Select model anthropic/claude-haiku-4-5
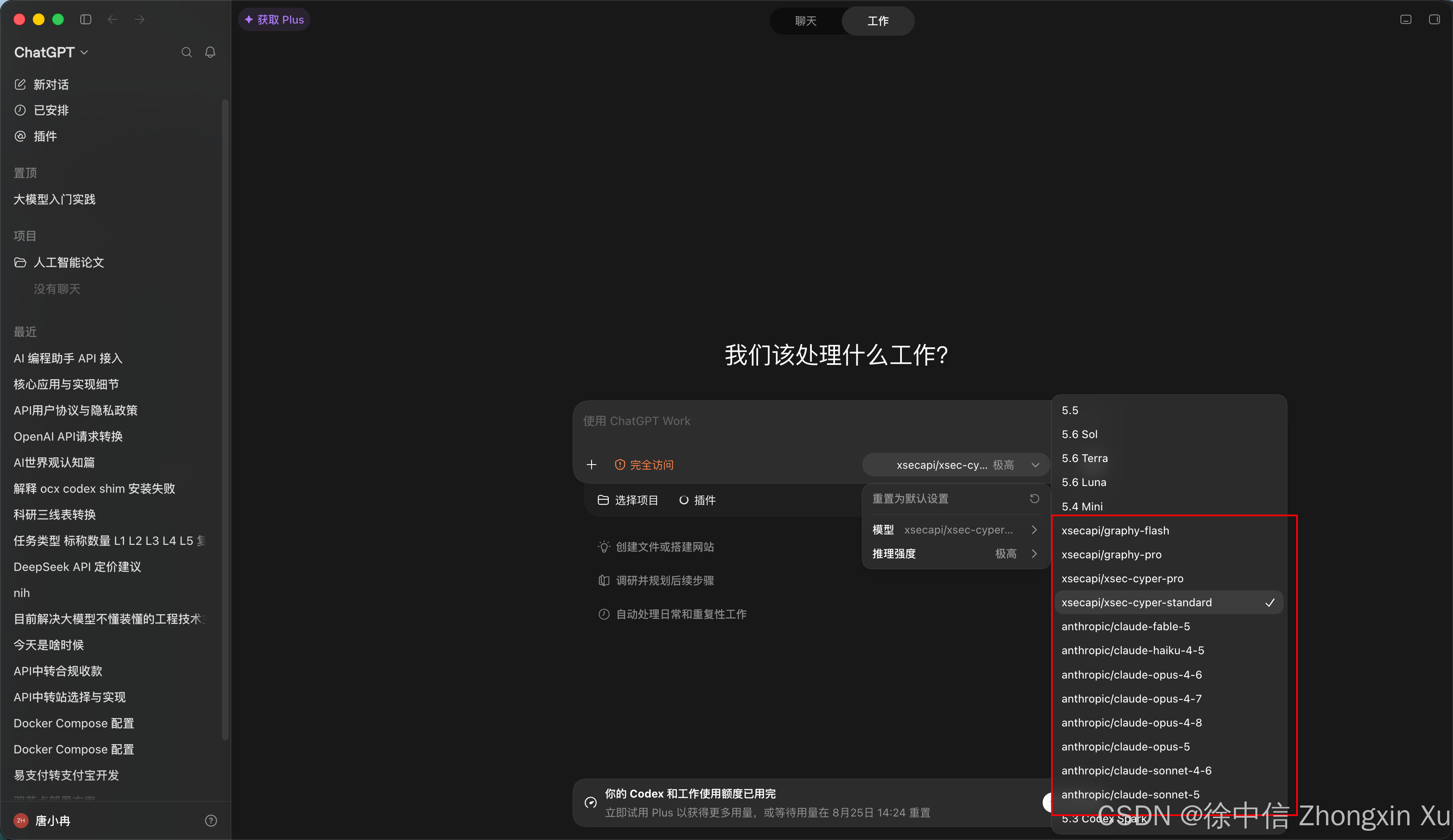 [1169, 651]
